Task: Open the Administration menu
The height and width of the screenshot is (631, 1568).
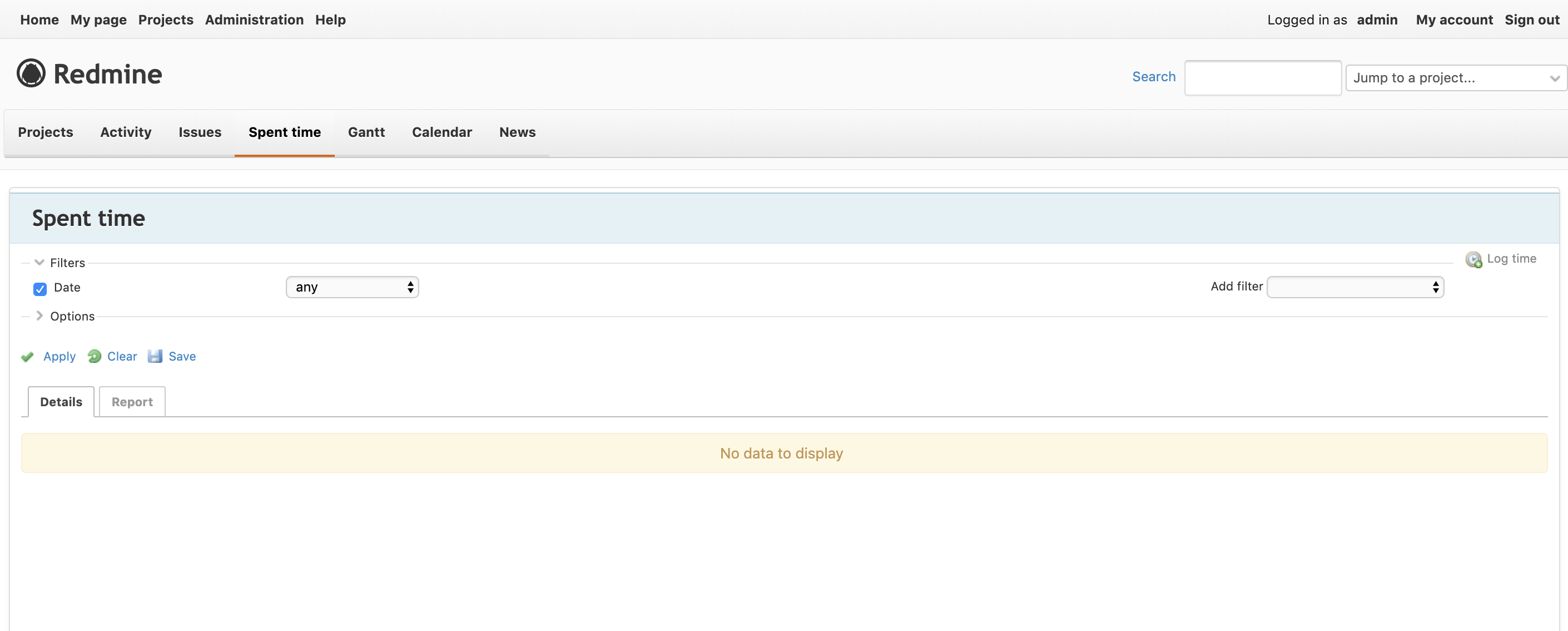Action: (254, 19)
